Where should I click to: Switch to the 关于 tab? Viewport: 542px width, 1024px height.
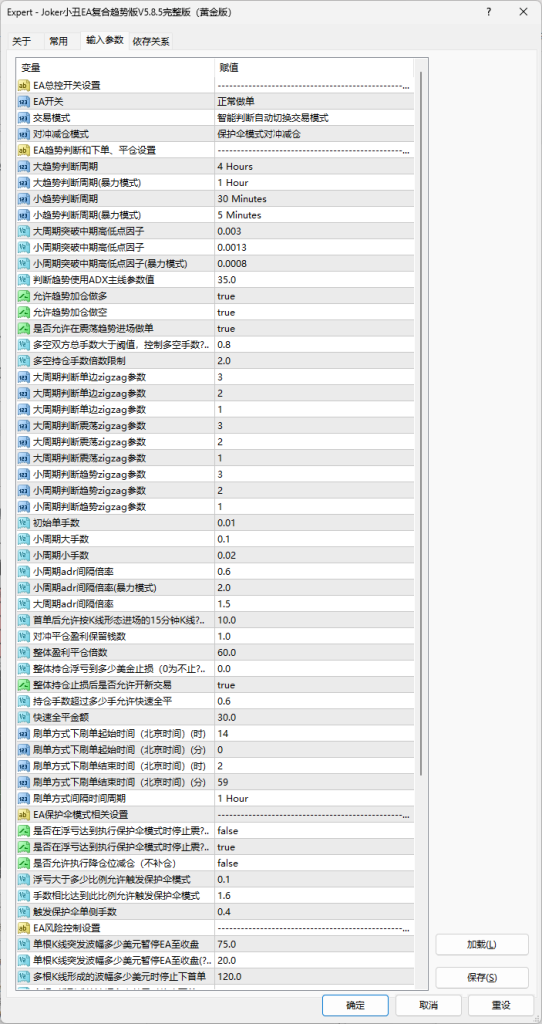click(22, 42)
